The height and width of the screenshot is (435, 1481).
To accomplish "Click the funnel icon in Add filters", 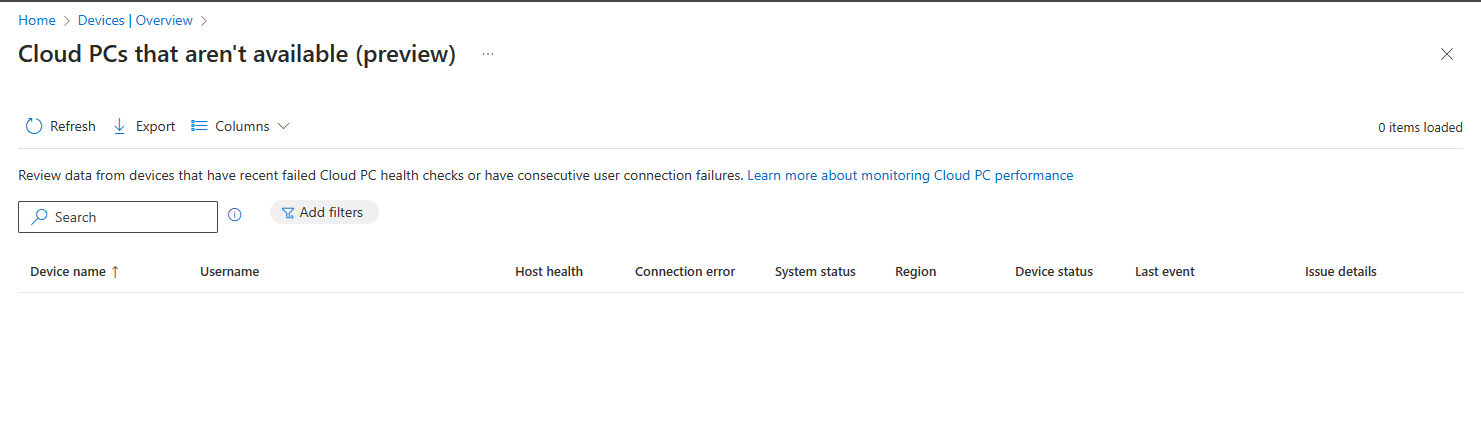I will (288, 213).
